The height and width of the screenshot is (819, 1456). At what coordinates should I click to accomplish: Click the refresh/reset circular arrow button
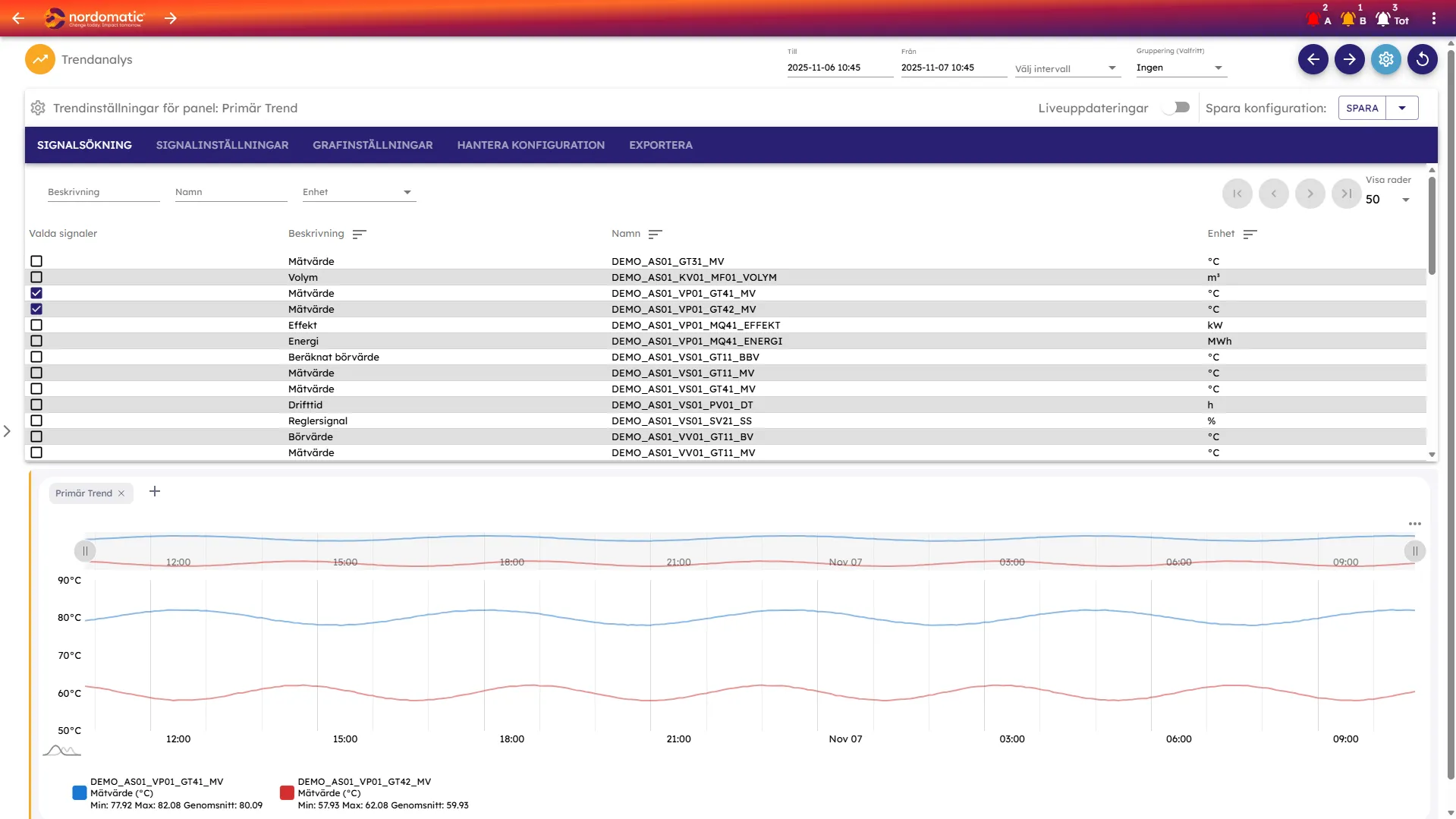[1422, 59]
